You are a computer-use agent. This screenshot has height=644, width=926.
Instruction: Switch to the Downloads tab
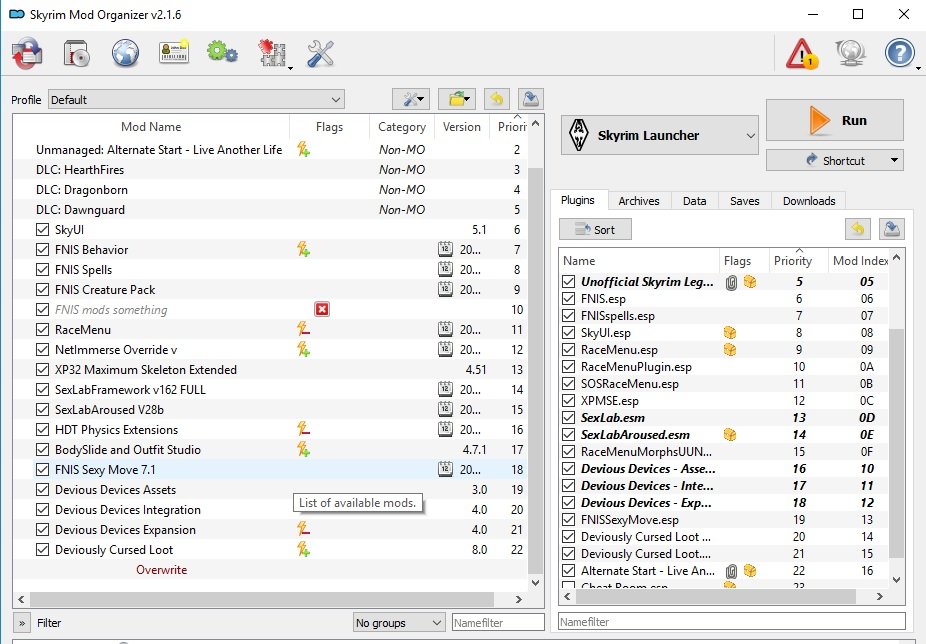[809, 201]
